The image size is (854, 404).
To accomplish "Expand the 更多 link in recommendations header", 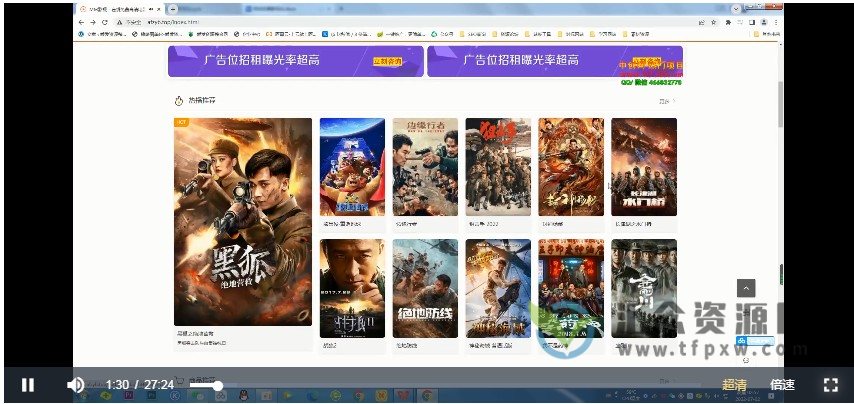I will pyautogui.click(x=677, y=100).
